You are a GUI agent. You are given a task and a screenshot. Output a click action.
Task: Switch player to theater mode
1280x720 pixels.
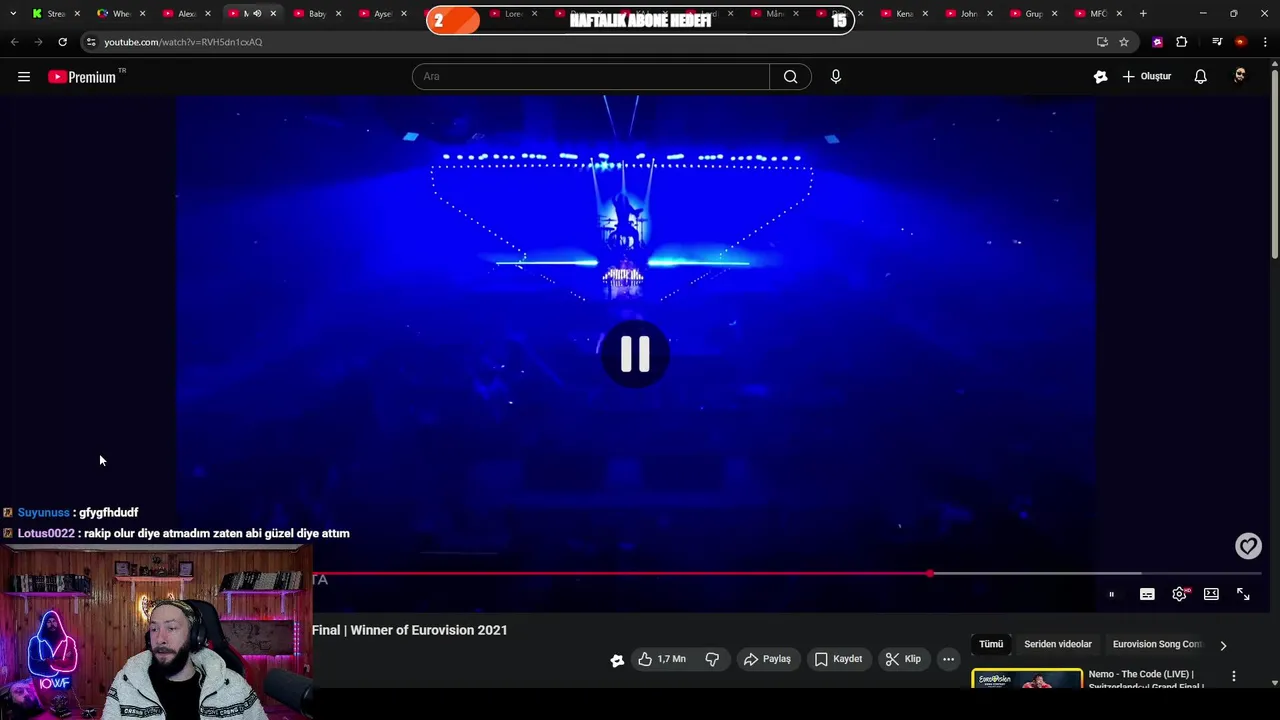coord(1211,594)
